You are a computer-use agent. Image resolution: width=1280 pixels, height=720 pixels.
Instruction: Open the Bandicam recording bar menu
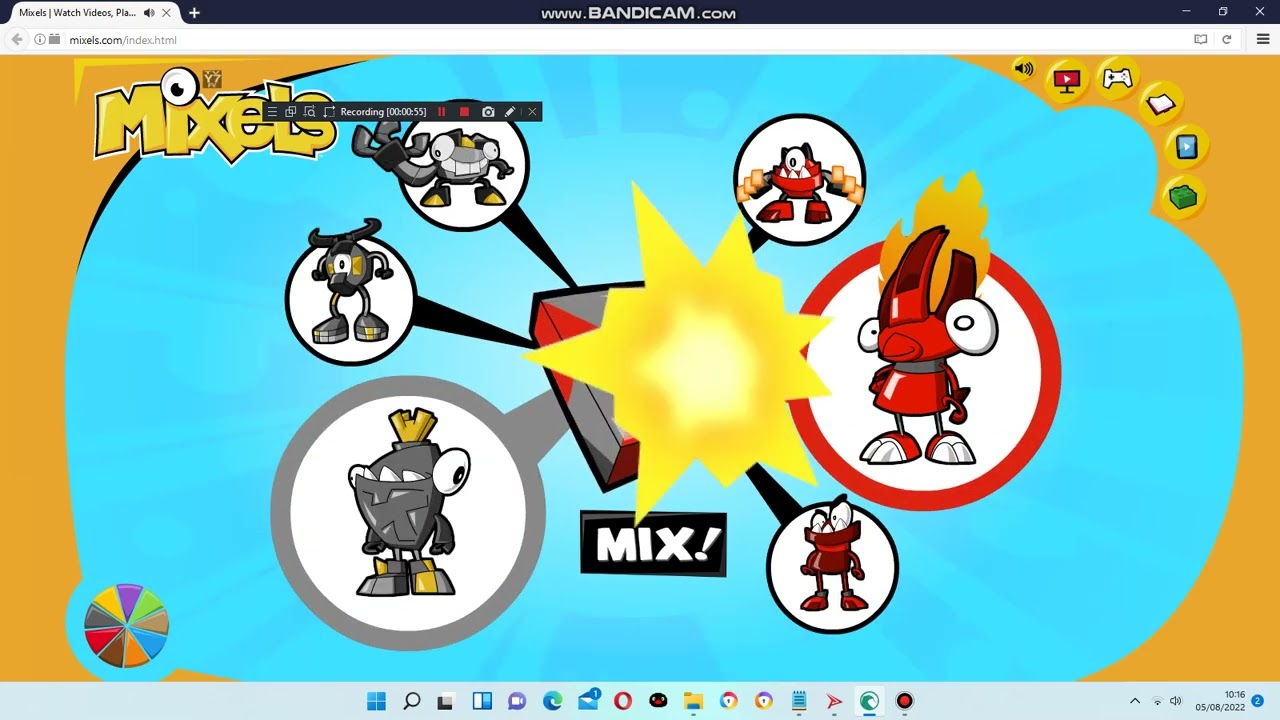pyautogui.click(x=272, y=112)
